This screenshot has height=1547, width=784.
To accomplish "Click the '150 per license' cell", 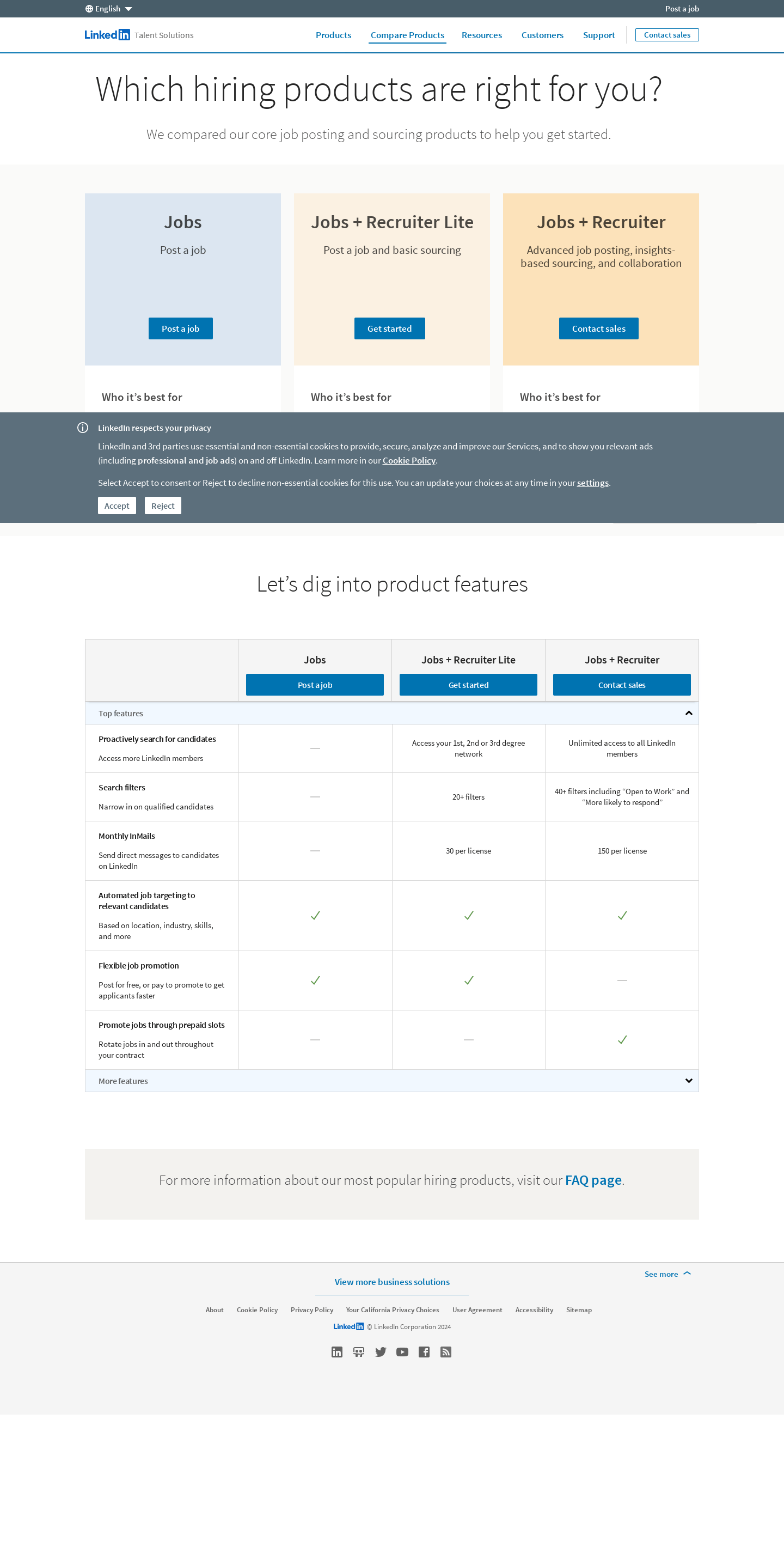I will [x=622, y=851].
